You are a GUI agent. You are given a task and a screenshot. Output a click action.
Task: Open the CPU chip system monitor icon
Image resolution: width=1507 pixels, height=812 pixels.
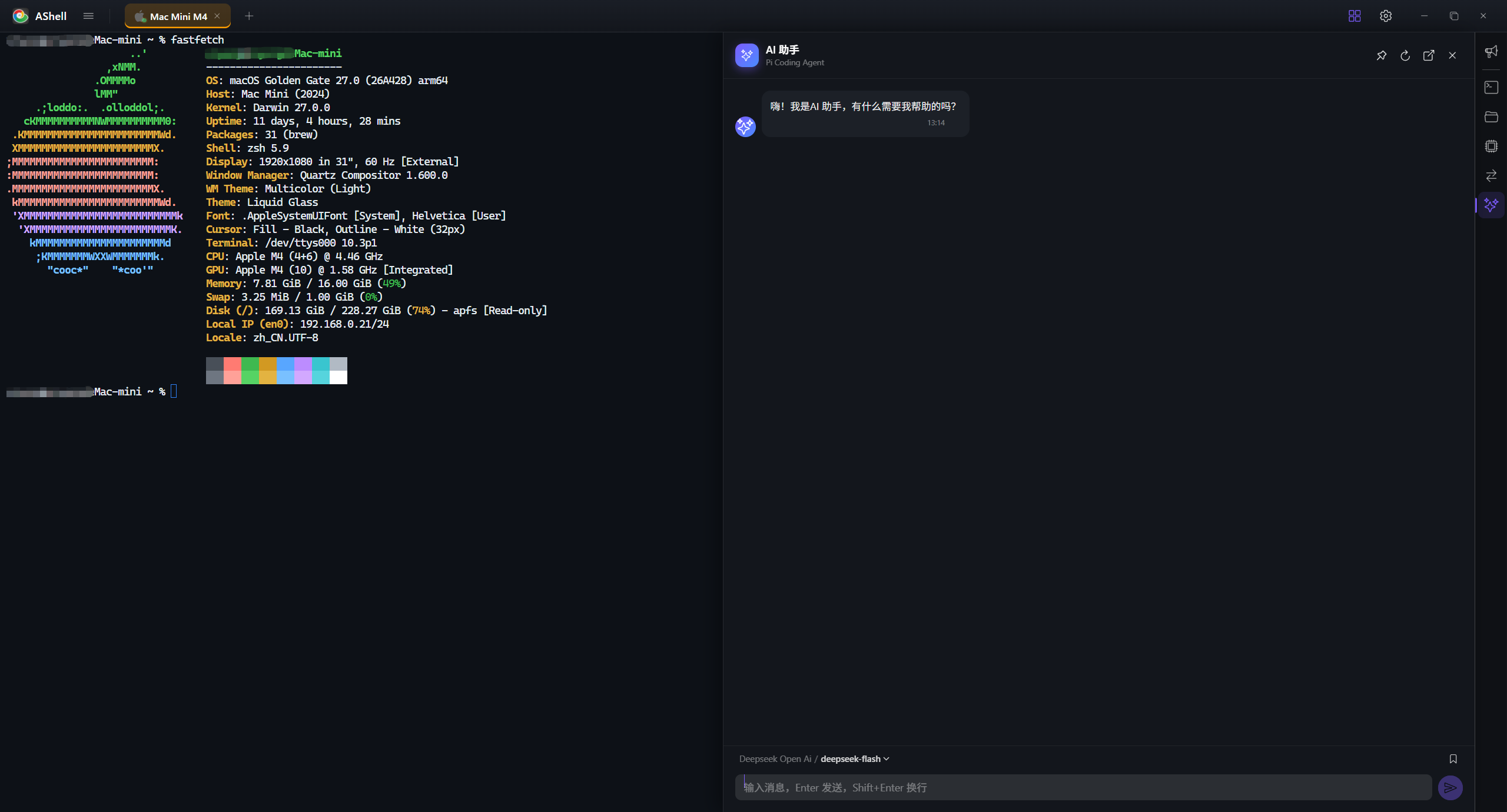(1491, 146)
